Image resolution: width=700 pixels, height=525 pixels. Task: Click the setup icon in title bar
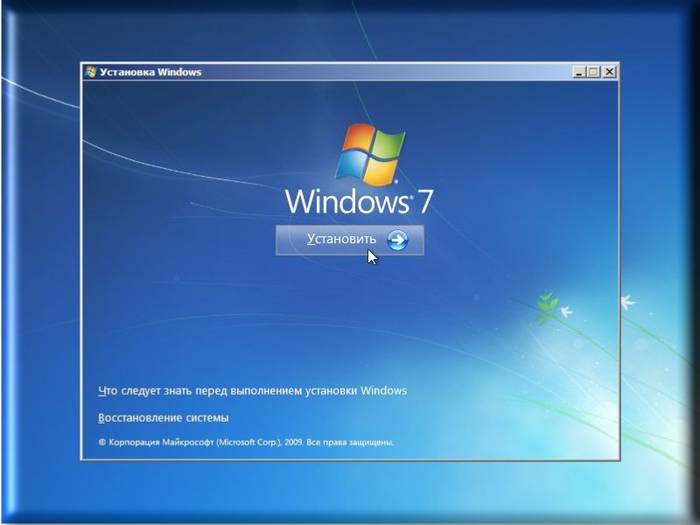click(x=91, y=72)
